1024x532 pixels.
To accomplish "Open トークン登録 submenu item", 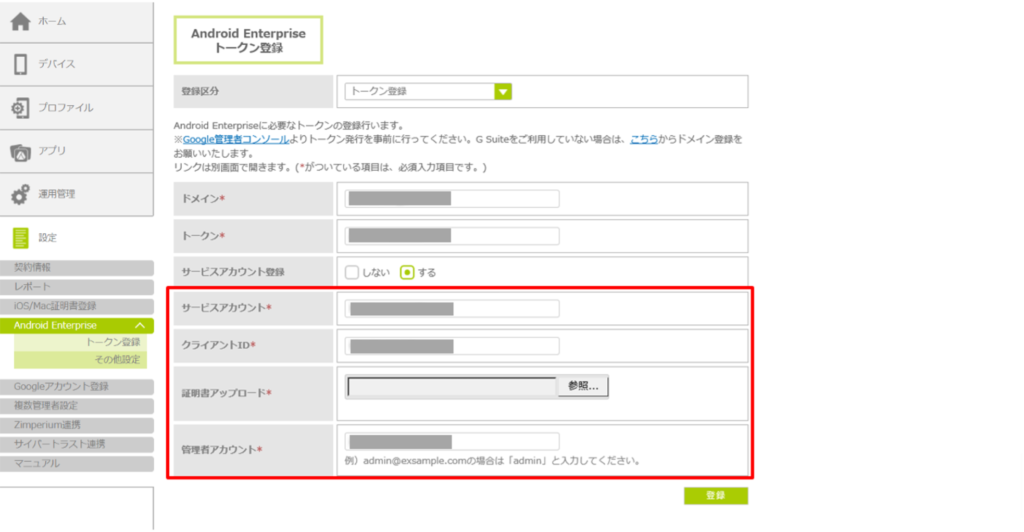I will [x=116, y=342].
